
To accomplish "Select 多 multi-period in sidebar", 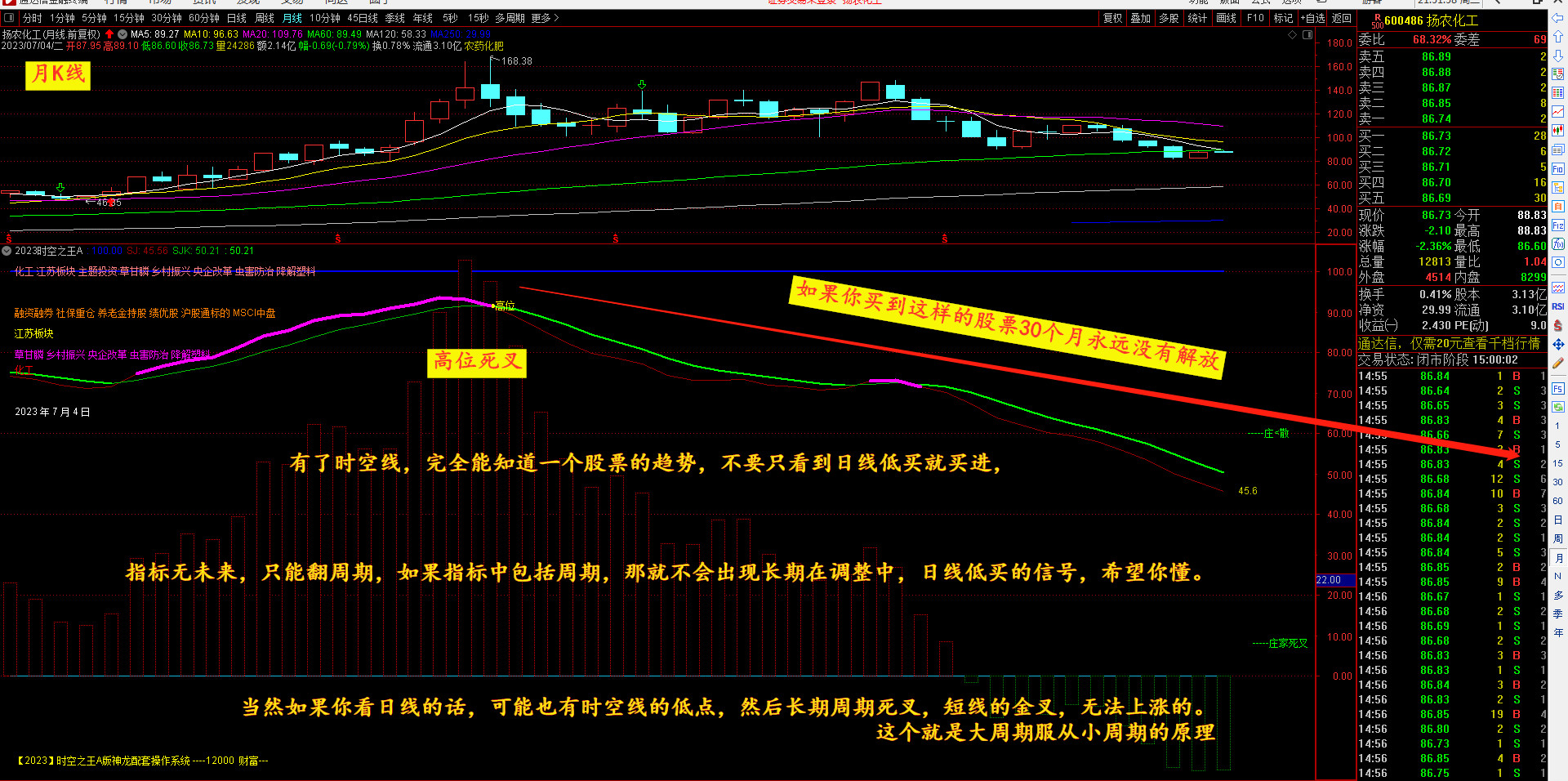I will click(x=1558, y=595).
